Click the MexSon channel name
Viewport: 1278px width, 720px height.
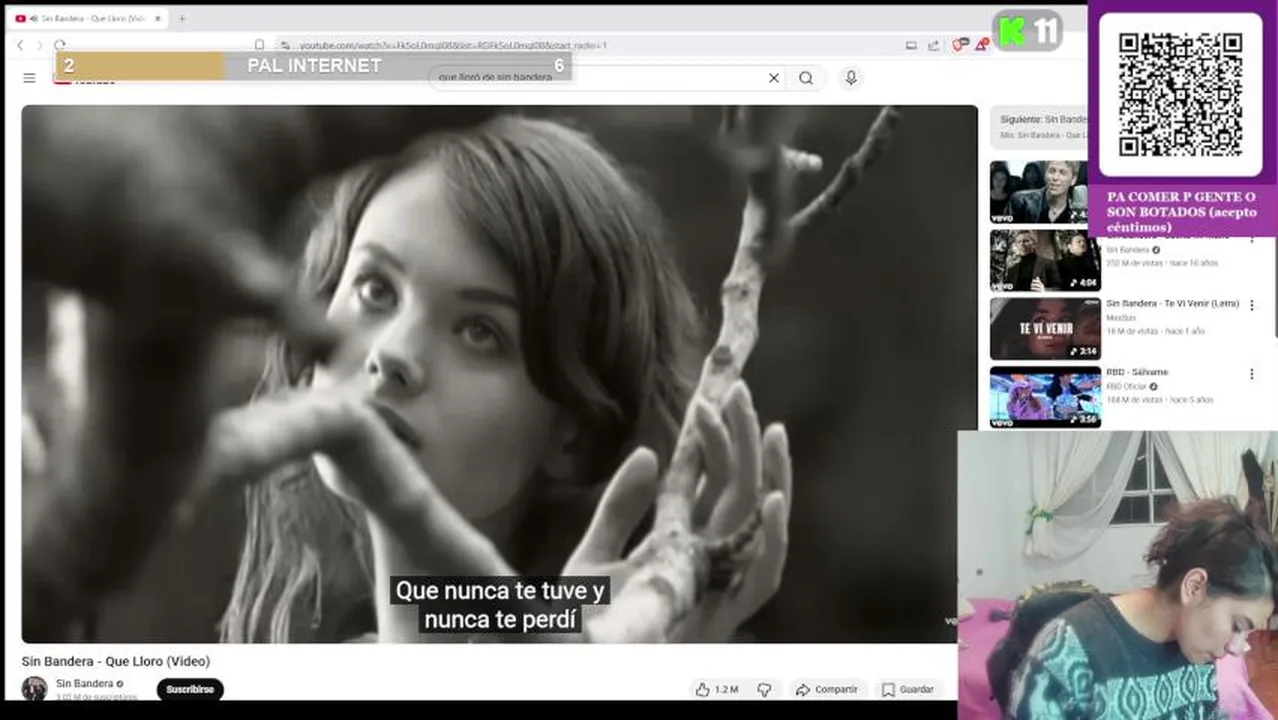click(1121, 317)
